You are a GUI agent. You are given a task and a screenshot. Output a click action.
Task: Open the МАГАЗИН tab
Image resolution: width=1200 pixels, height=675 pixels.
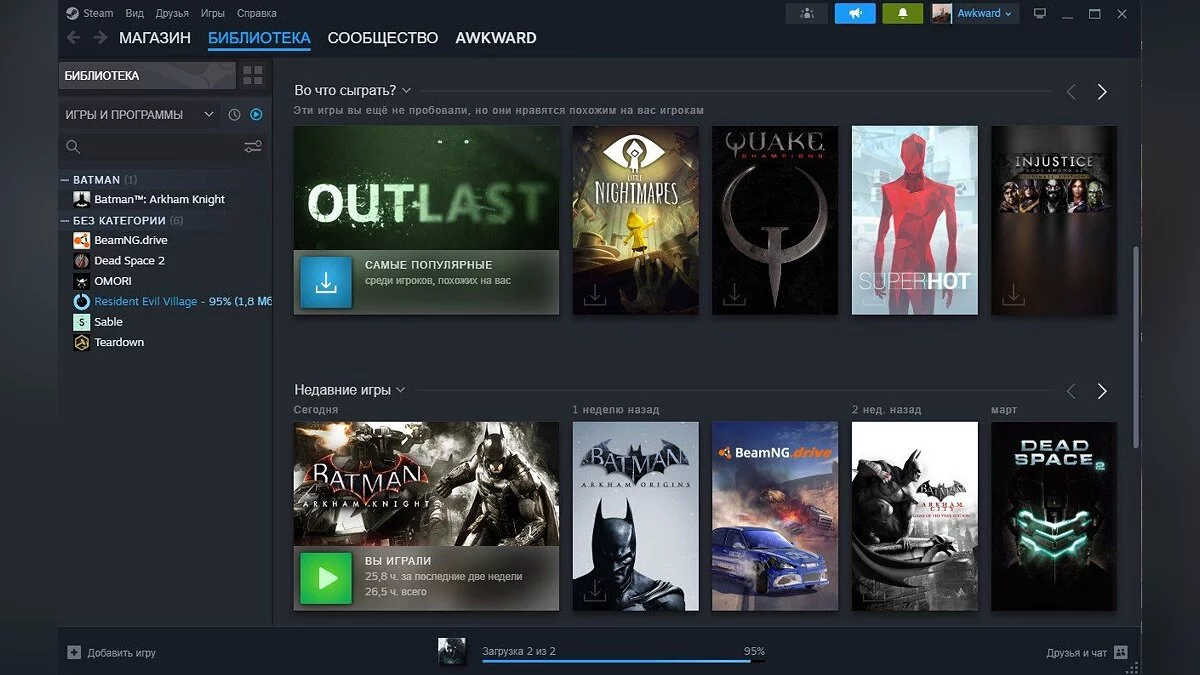pyautogui.click(x=154, y=38)
